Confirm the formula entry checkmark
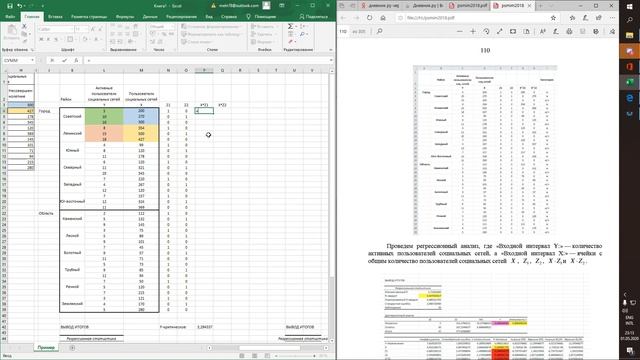Viewport: 640px width, 360px height. point(64,60)
